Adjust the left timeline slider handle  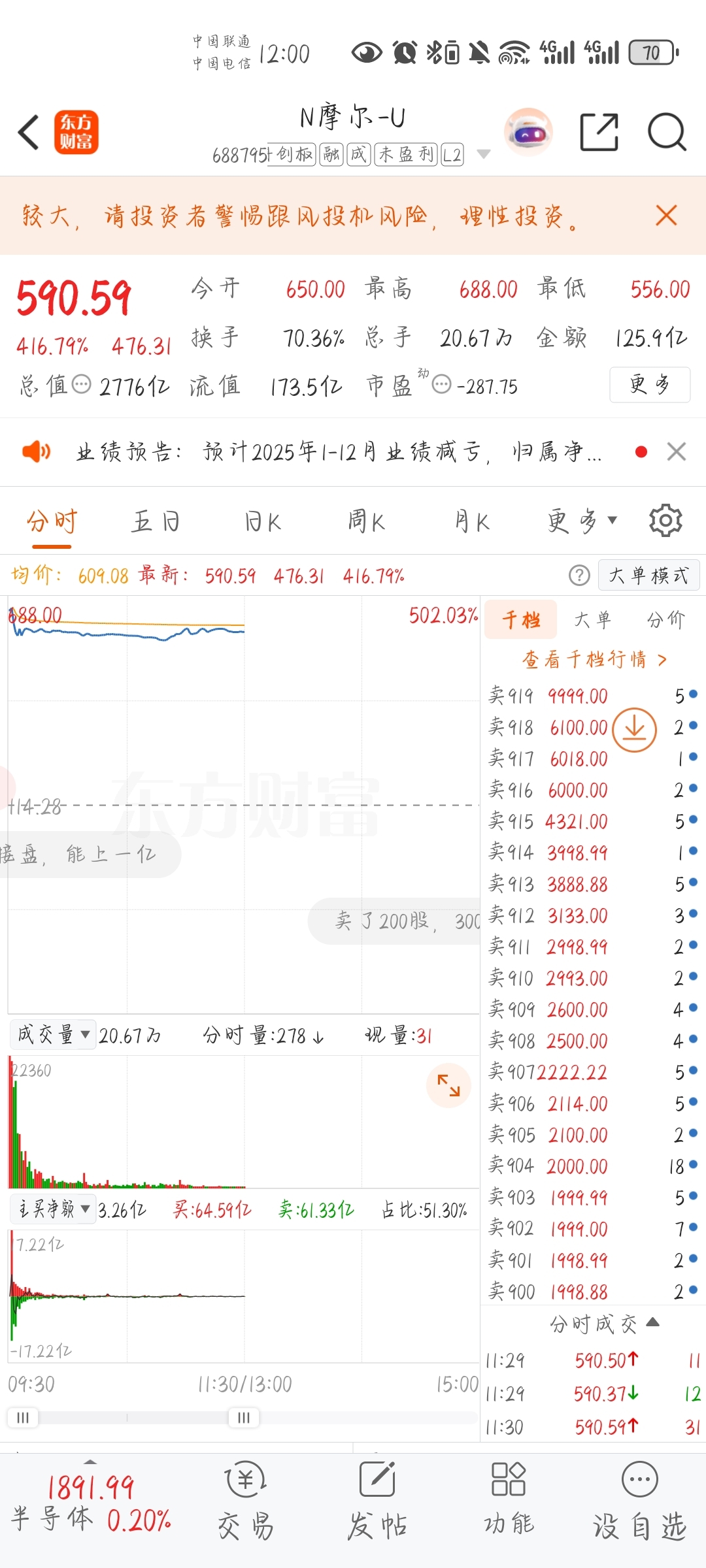tap(23, 1417)
